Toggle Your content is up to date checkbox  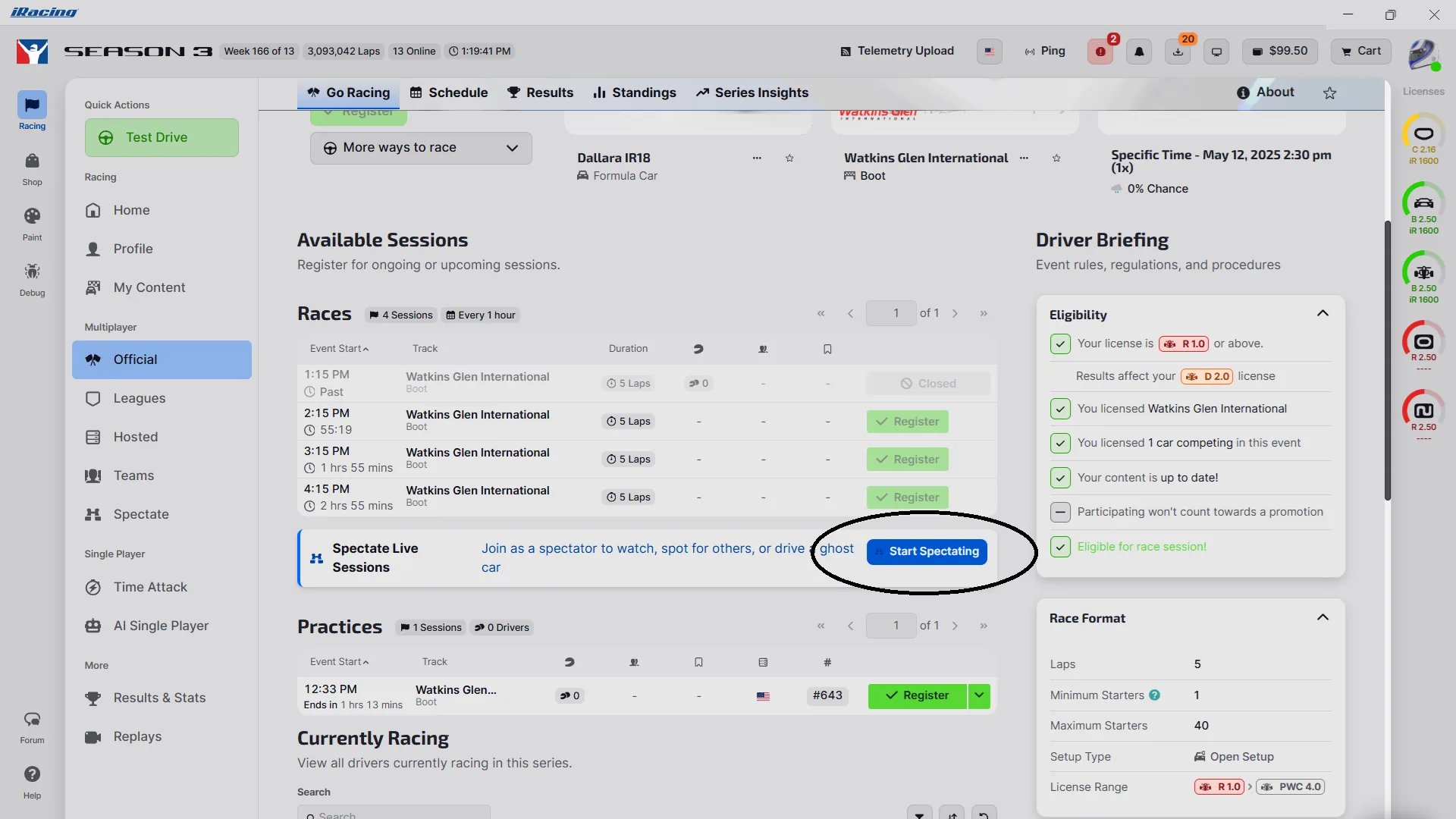(x=1060, y=478)
